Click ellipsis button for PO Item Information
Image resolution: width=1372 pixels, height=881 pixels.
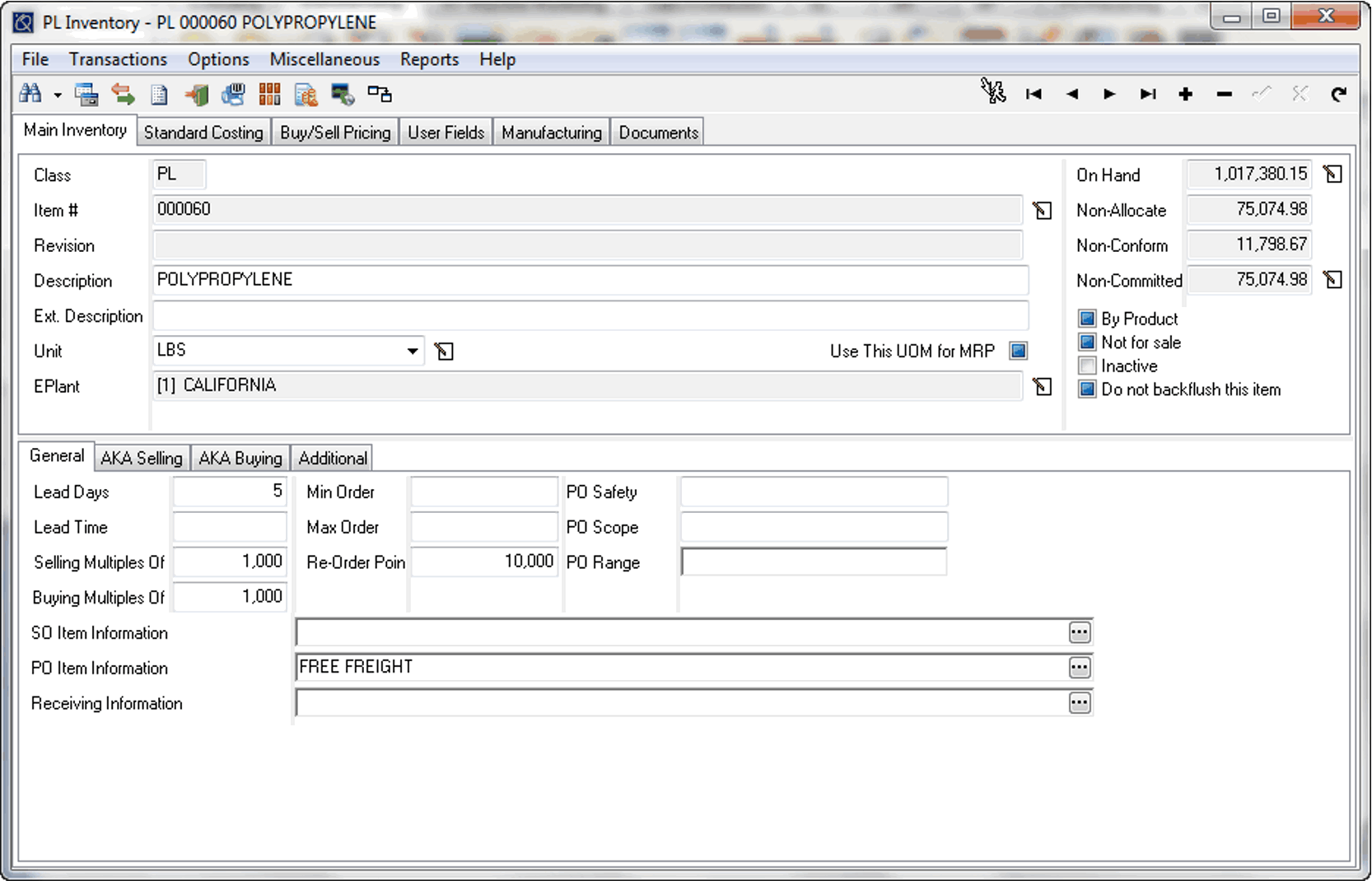pyautogui.click(x=1079, y=668)
